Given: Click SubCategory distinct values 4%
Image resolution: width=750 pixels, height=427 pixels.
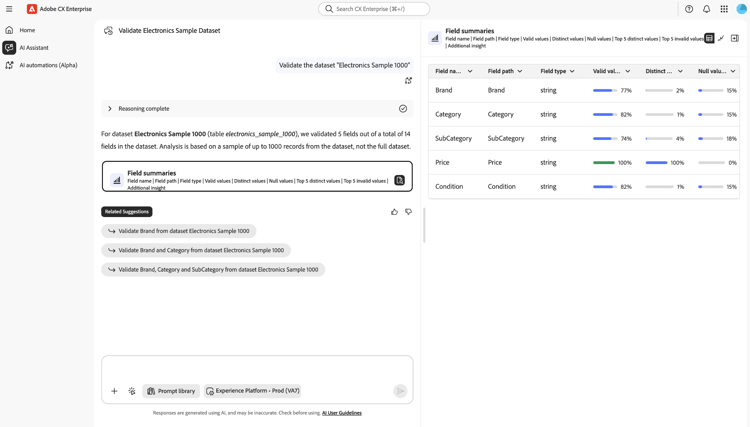Looking at the screenshot, I should [x=680, y=139].
